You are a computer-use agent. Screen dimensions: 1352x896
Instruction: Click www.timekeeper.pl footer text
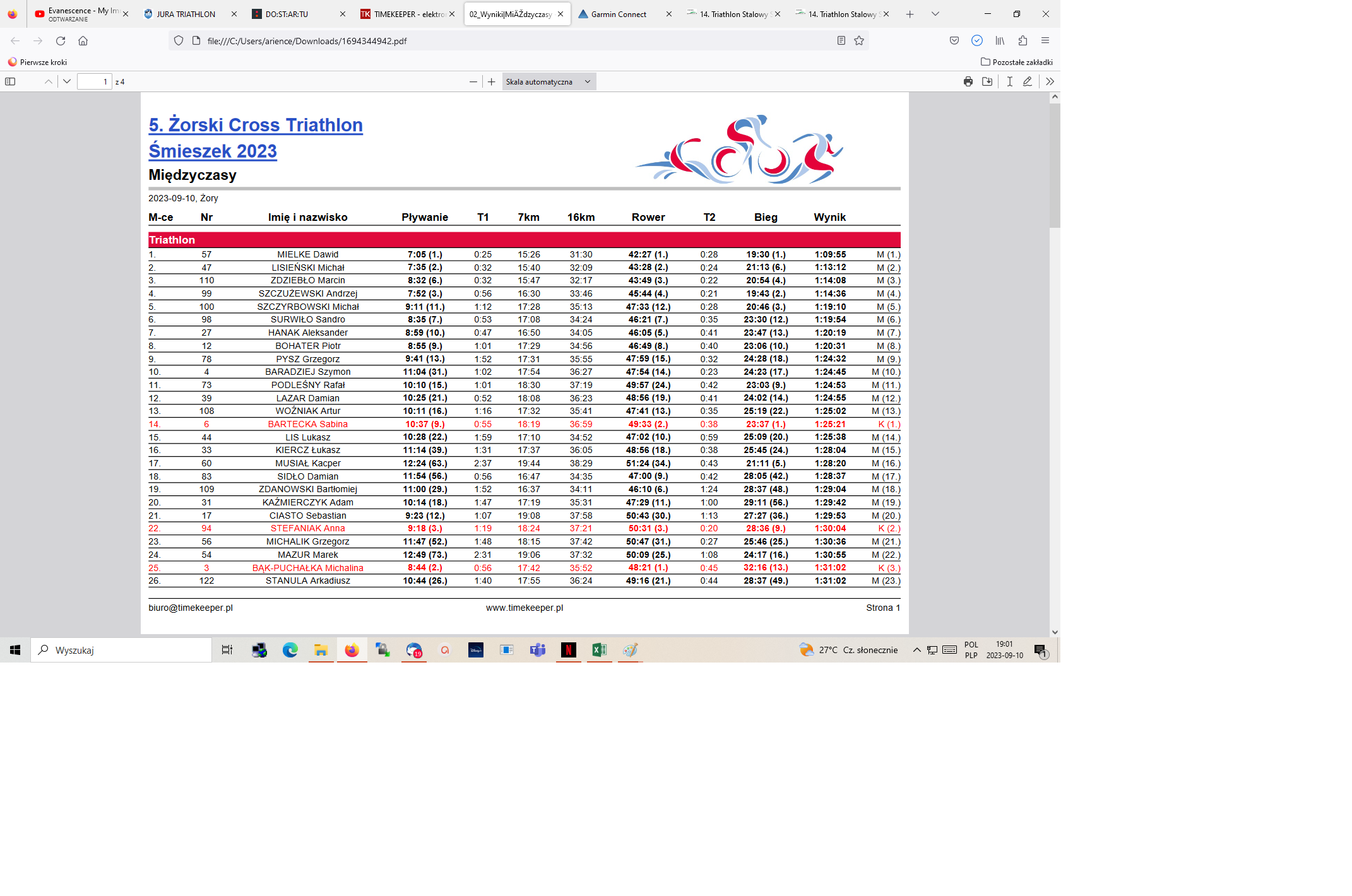(525, 608)
